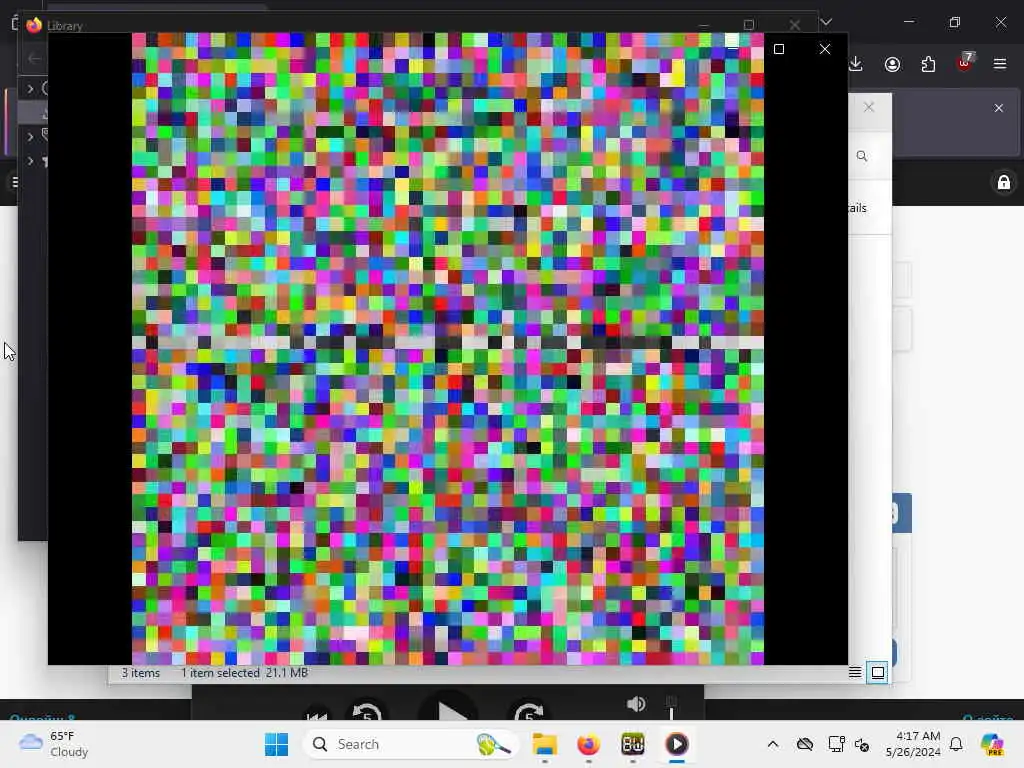Click the colorful noise image

click(x=448, y=349)
